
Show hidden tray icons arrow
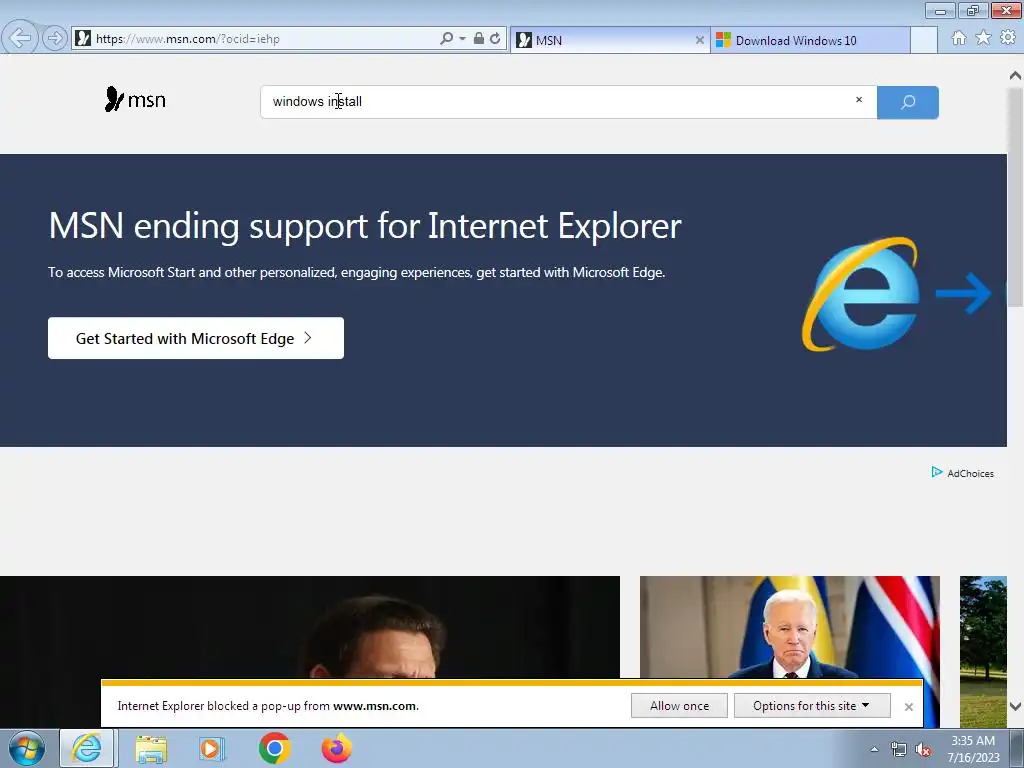click(874, 749)
